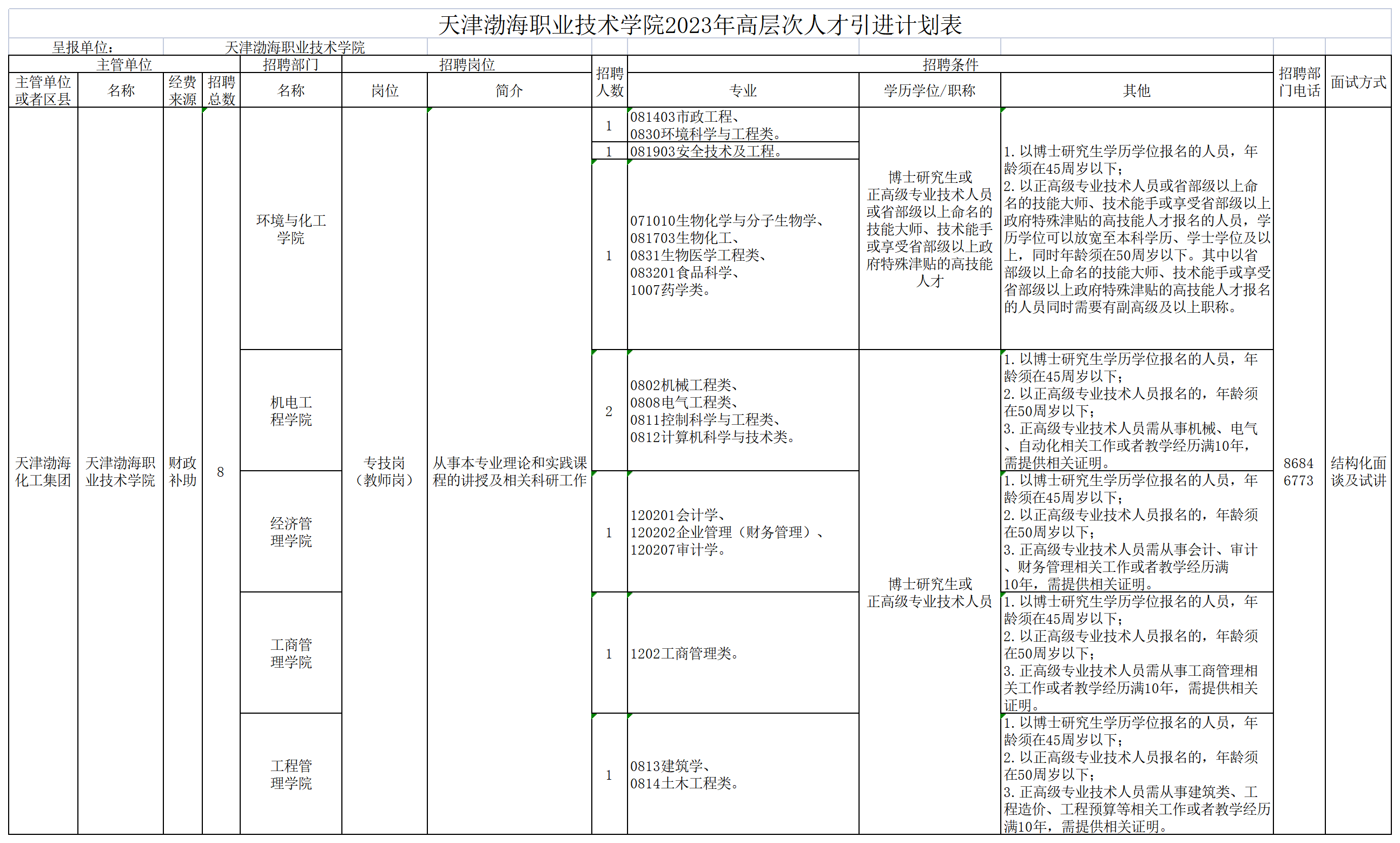1400x843 pixels.
Task: Click the 工商管理学院 department cell
Action: tap(291, 653)
